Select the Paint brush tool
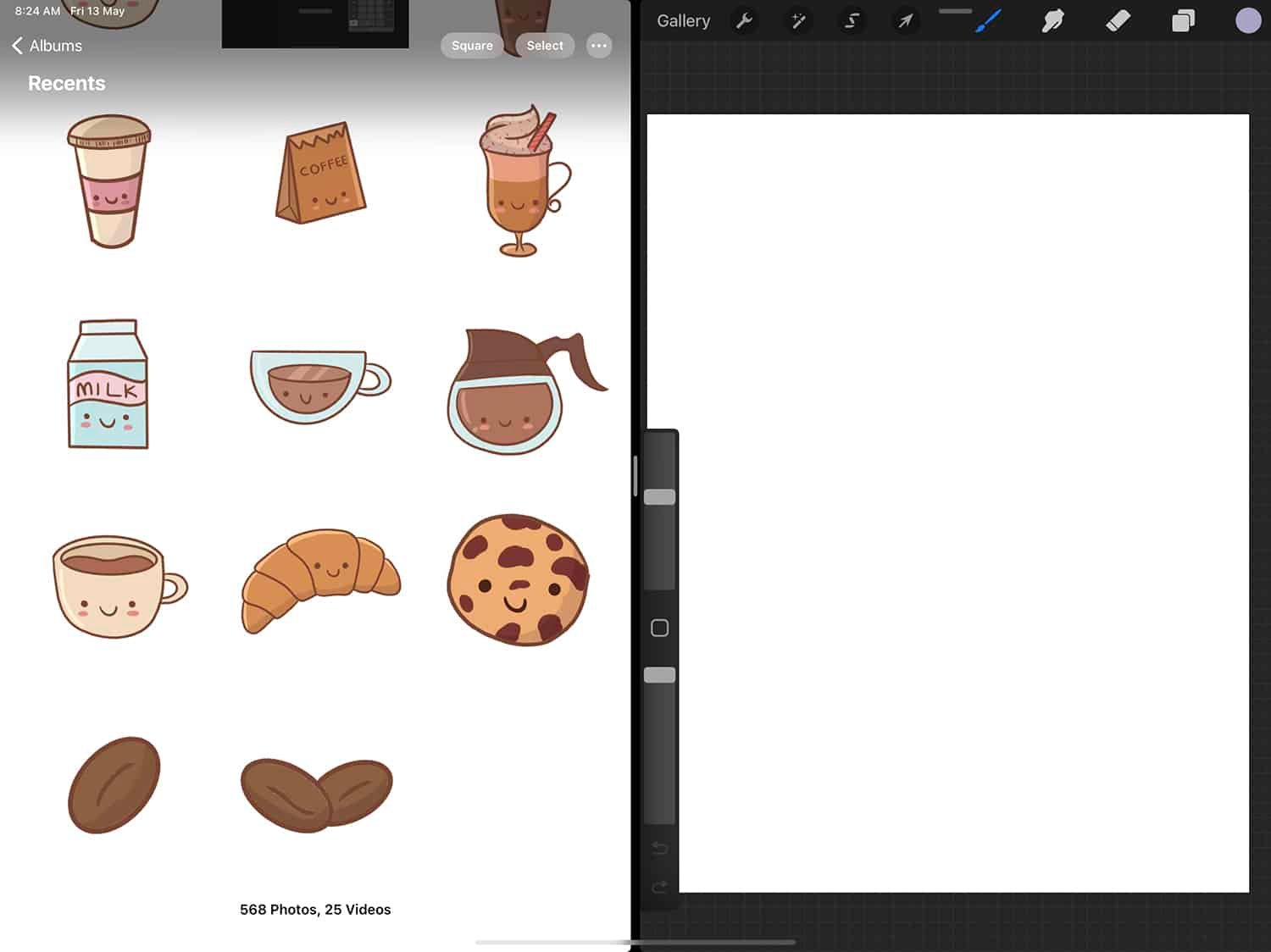 coord(987,20)
